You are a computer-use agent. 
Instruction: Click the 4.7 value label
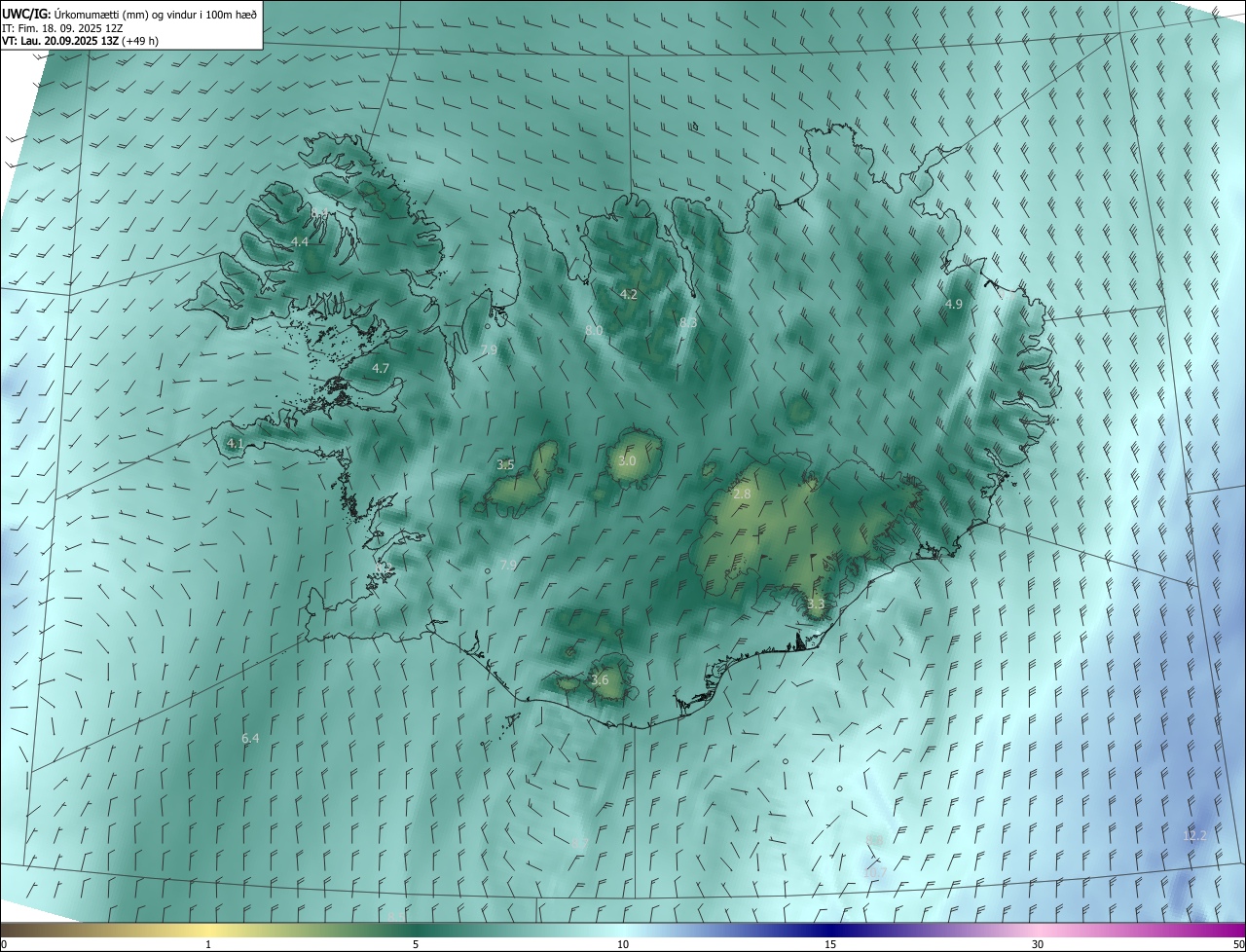(381, 368)
